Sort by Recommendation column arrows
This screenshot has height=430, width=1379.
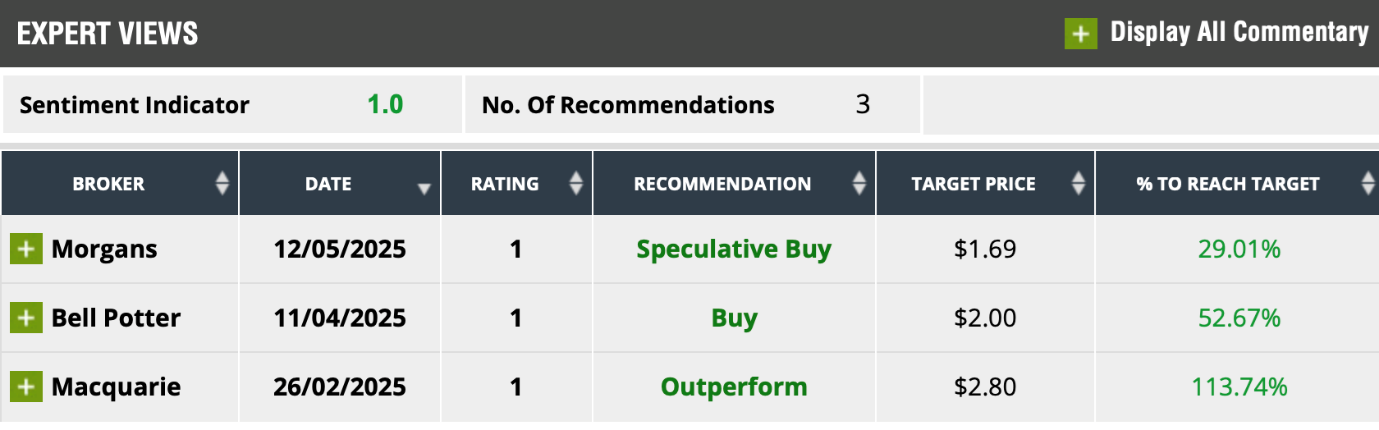pos(859,184)
